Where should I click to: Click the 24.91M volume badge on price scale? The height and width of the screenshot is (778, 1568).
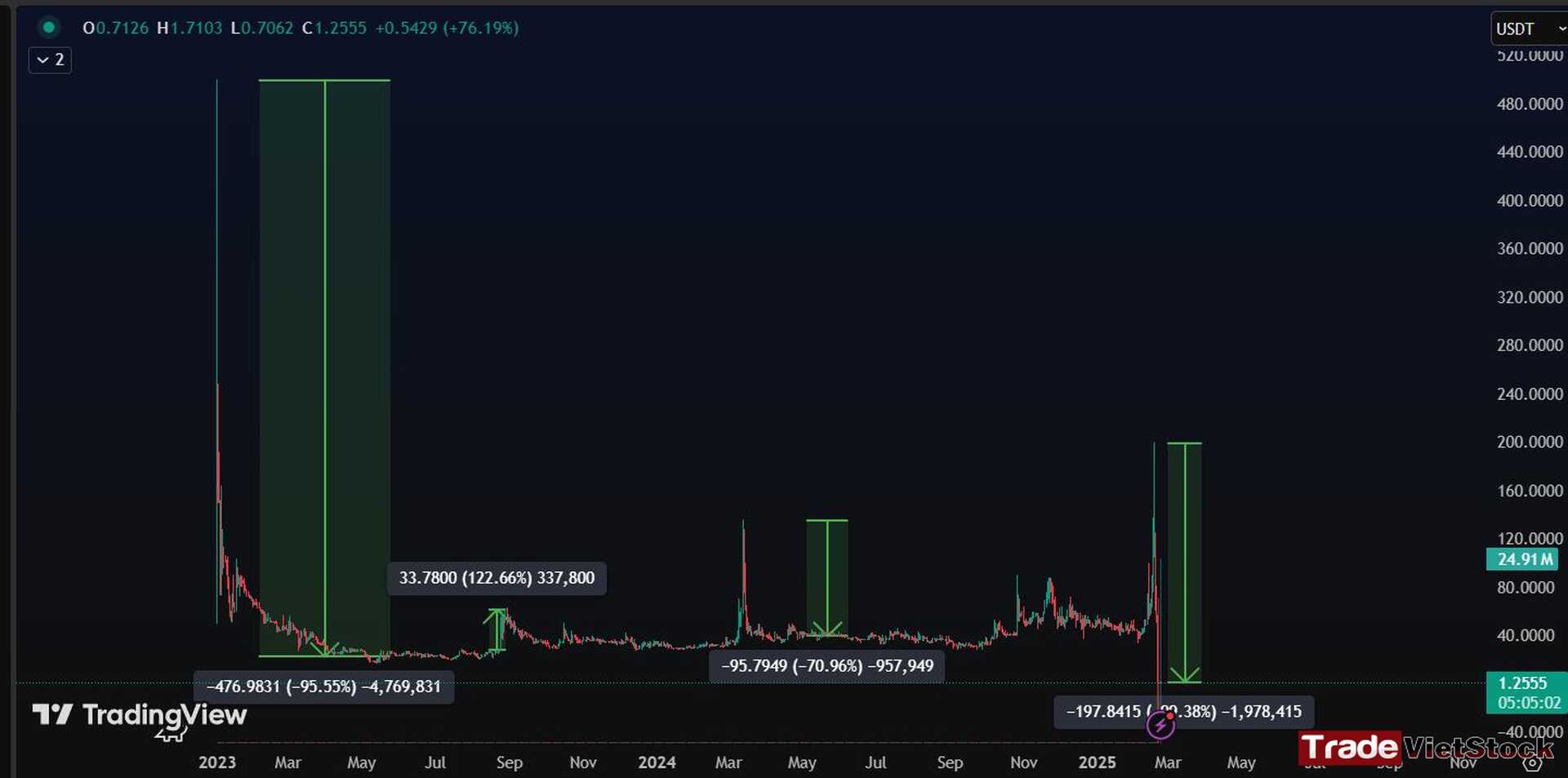point(1522,559)
